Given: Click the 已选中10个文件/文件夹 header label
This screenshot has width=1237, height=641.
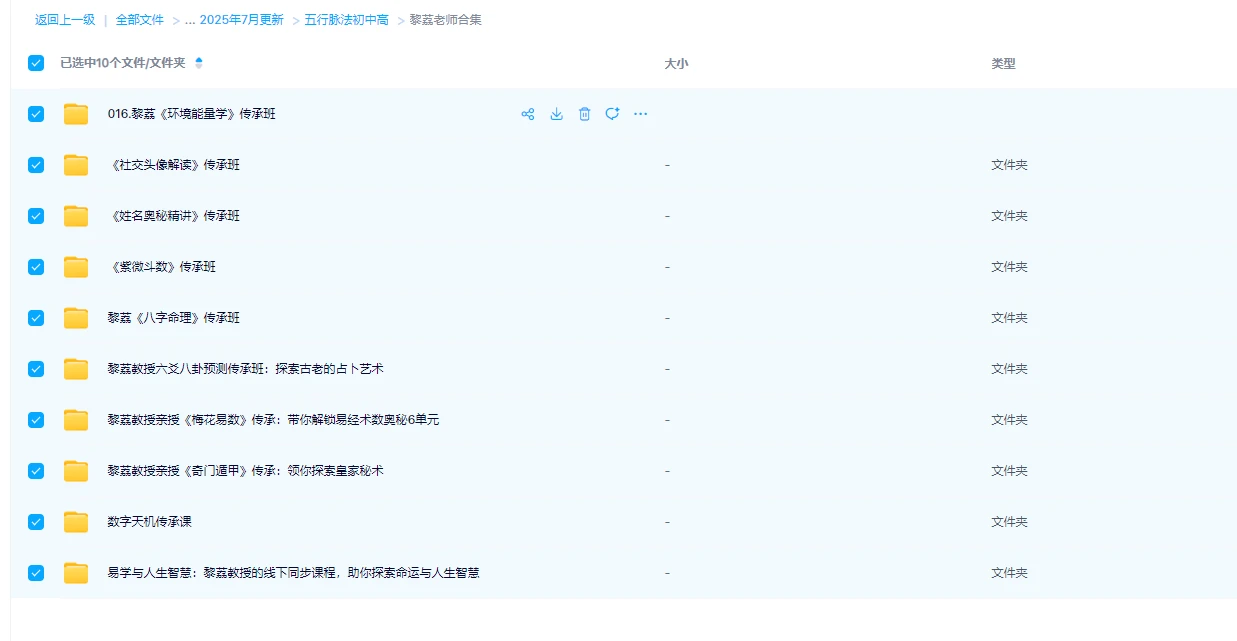Looking at the screenshot, I should tap(123, 63).
